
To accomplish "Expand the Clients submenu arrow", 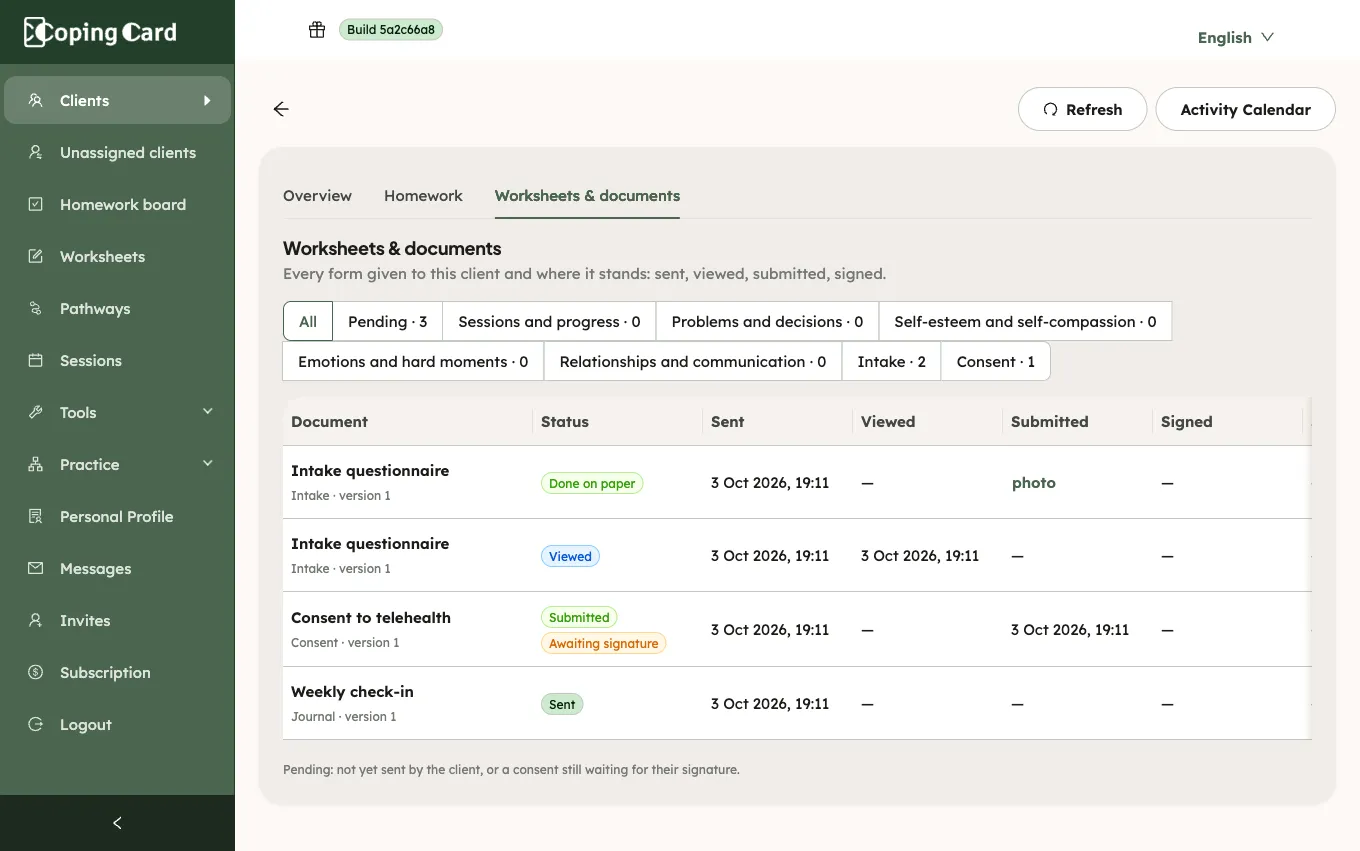I will click(x=207, y=100).
